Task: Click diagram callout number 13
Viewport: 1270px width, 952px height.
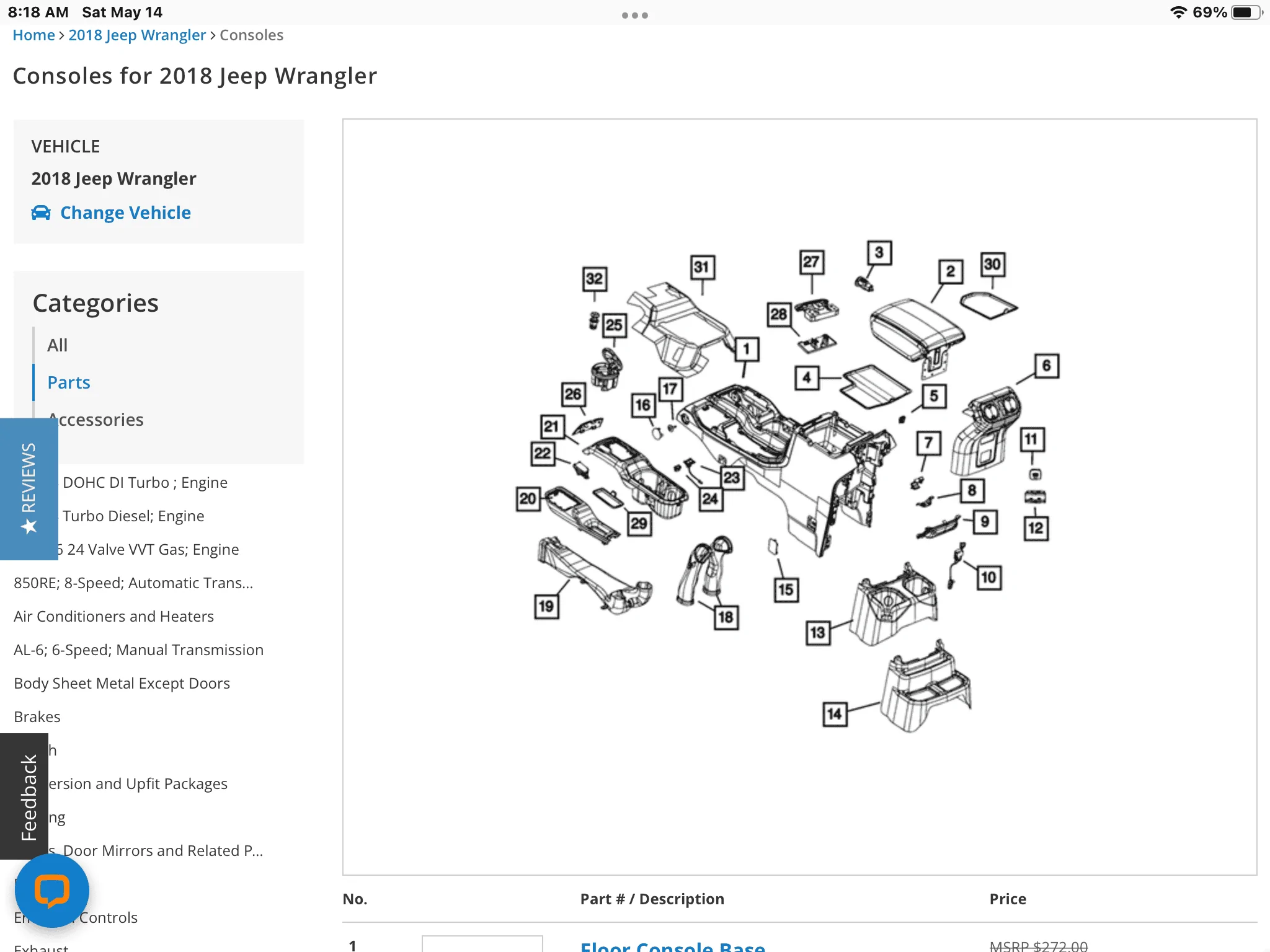Action: 818,633
